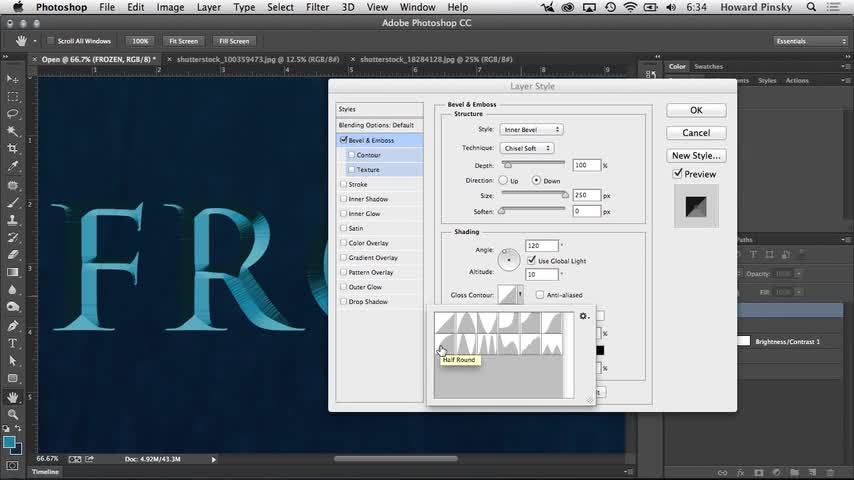Open the Style dropdown showing Inner Bevel
854x480 pixels.
pyautogui.click(x=530, y=129)
